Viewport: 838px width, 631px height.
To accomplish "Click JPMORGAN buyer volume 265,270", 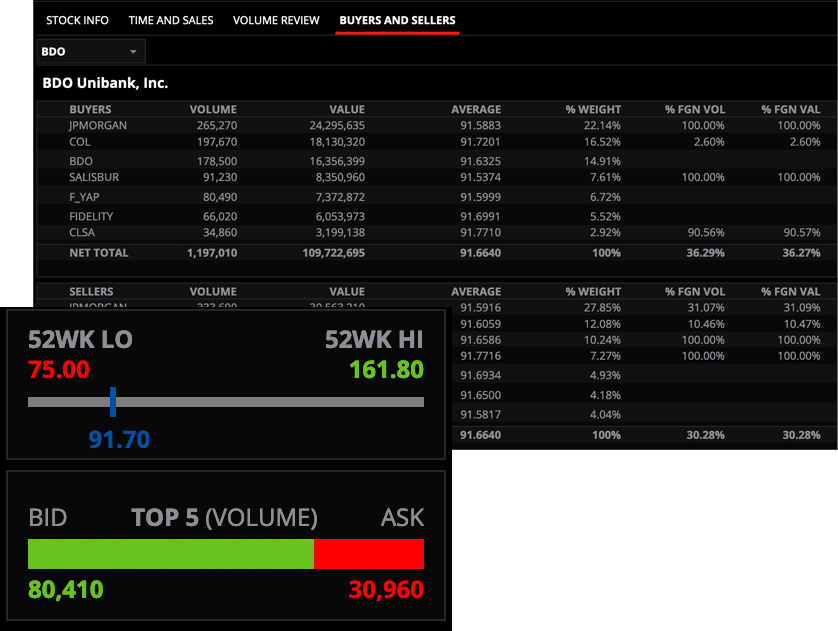I will click(x=217, y=126).
